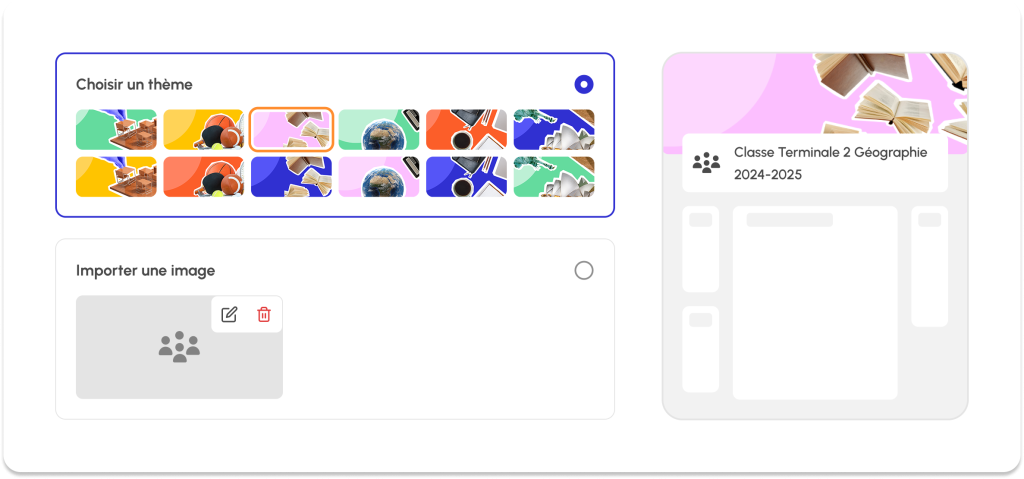Pick the orange sports balls theme
The height and width of the screenshot is (479, 1024).
[204, 176]
